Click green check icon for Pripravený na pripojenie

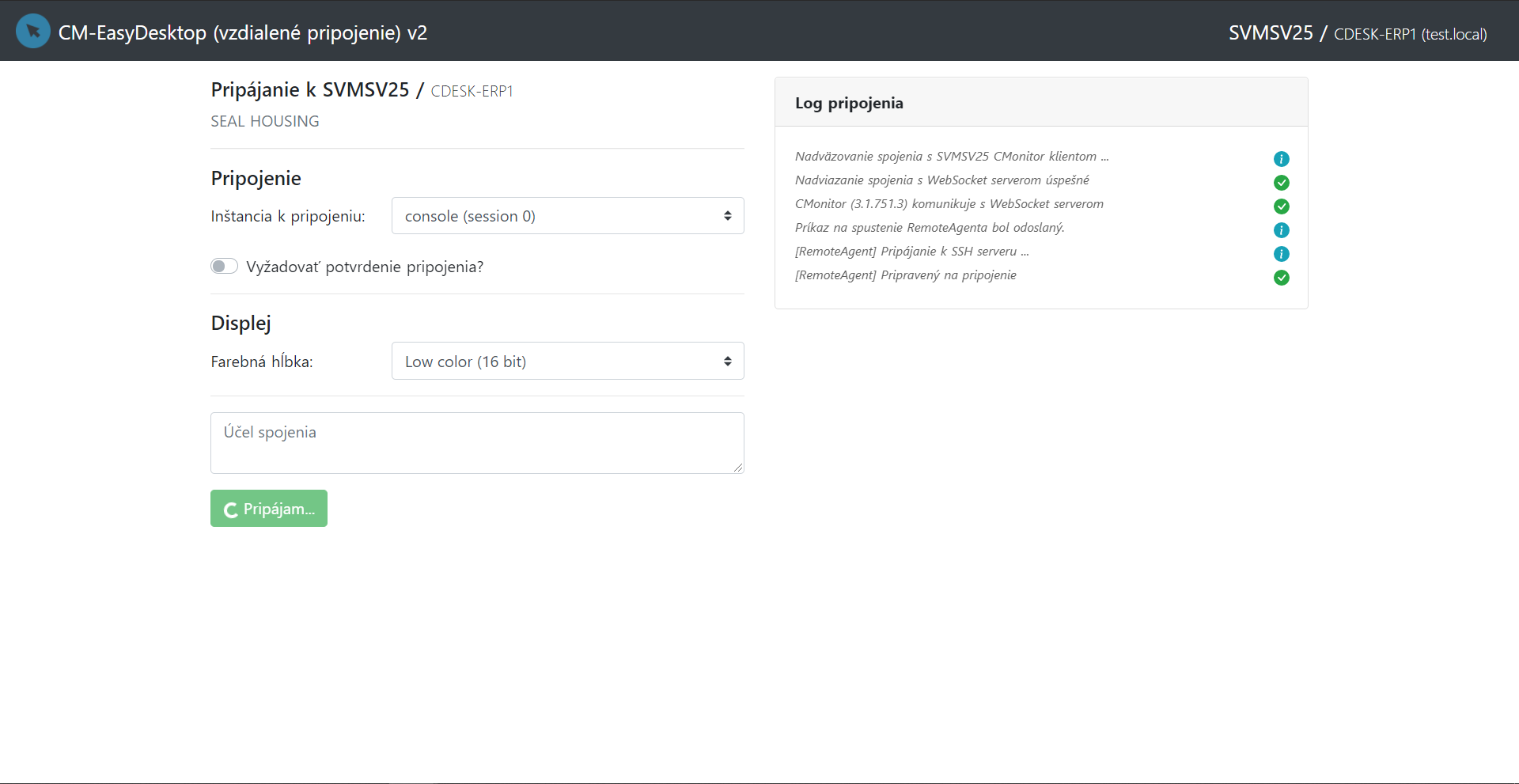1282,278
